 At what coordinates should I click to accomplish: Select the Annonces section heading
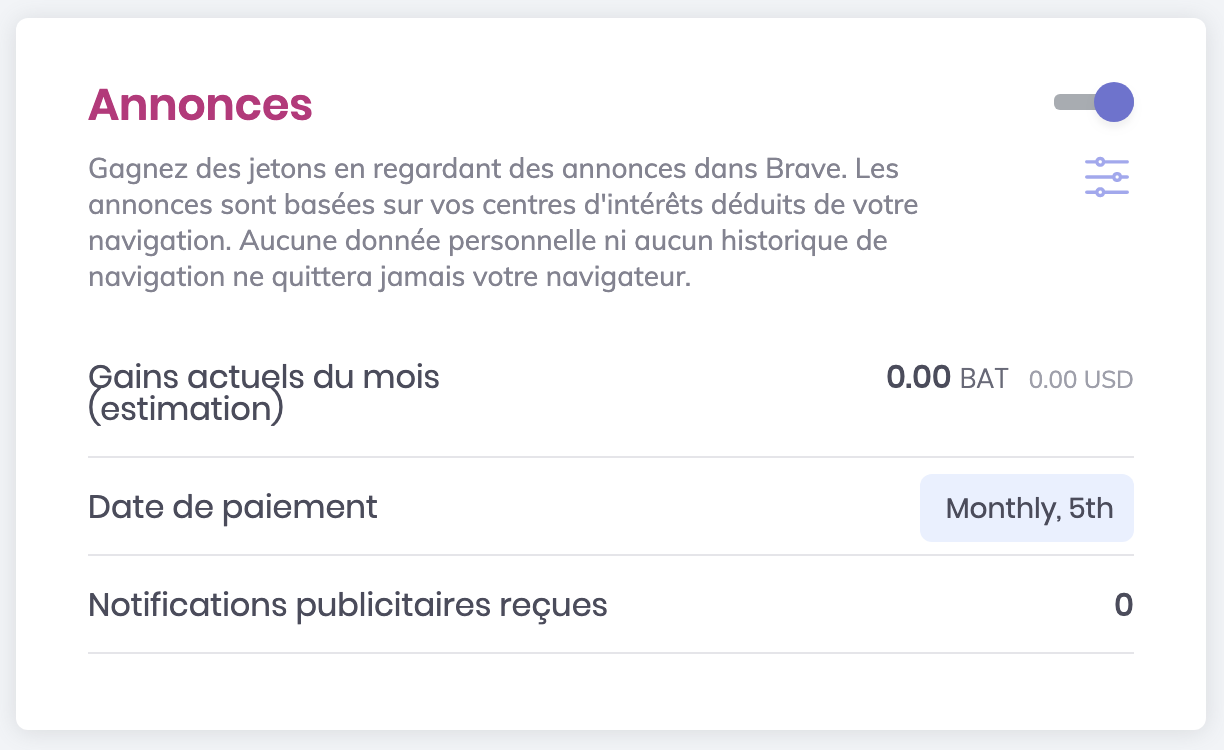tap(200, 105)
